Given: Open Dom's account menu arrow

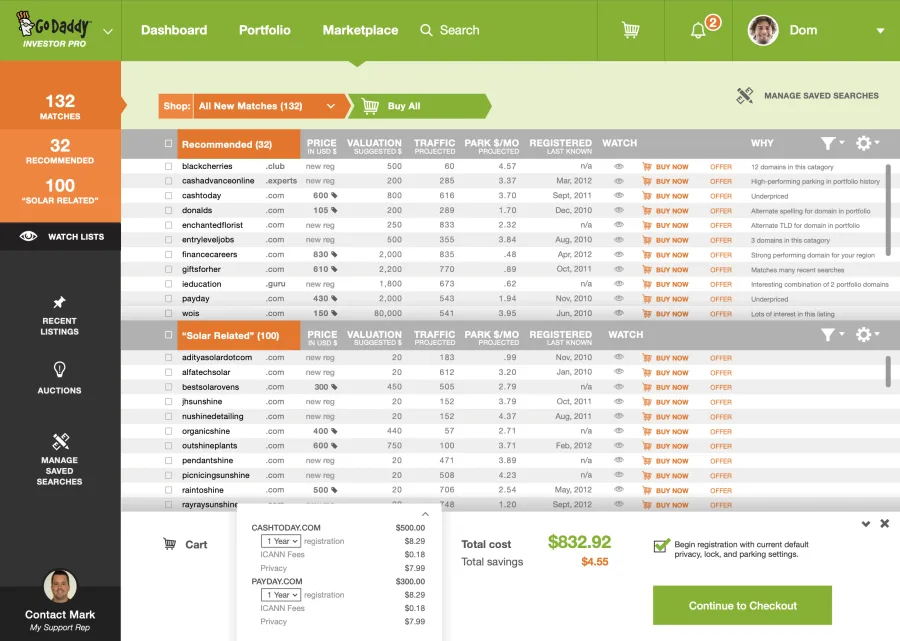Looking at the screenshot, I should click(x=880, y=31).
